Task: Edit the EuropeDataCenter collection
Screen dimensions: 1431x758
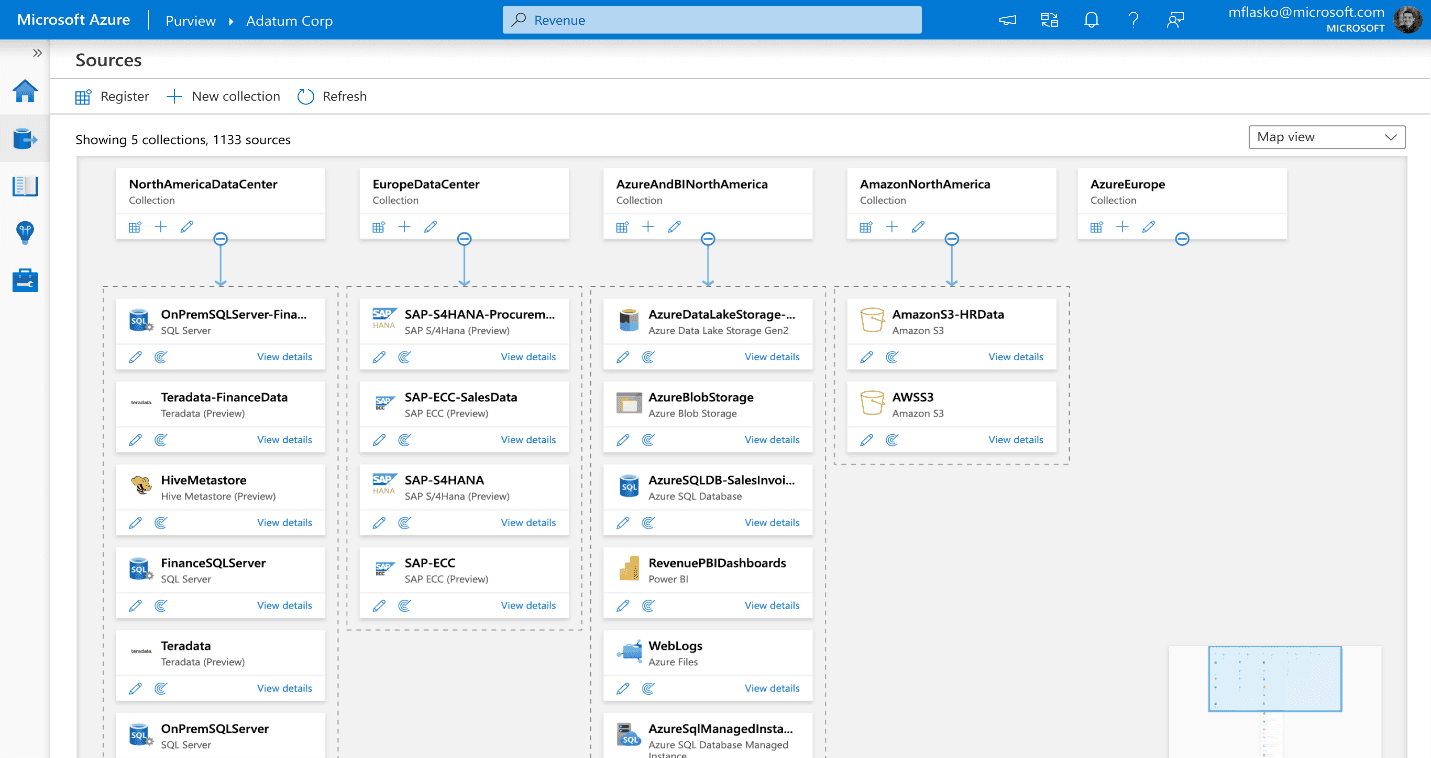Action: pyautogui.click(x=431, y=227)
